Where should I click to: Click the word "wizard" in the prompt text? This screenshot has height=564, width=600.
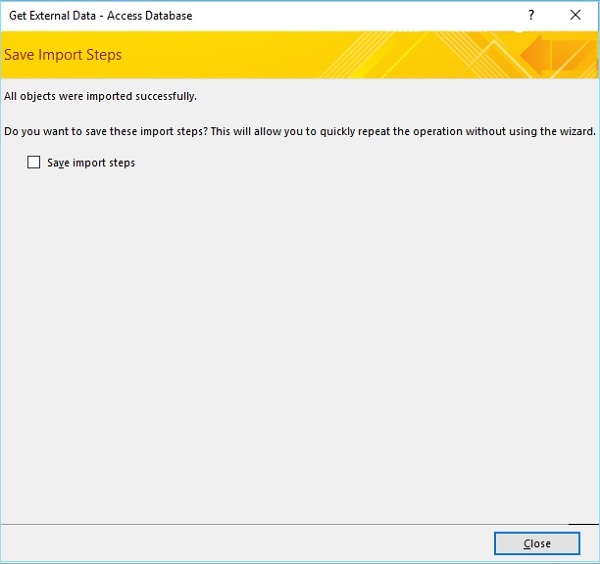pos(577,132)
